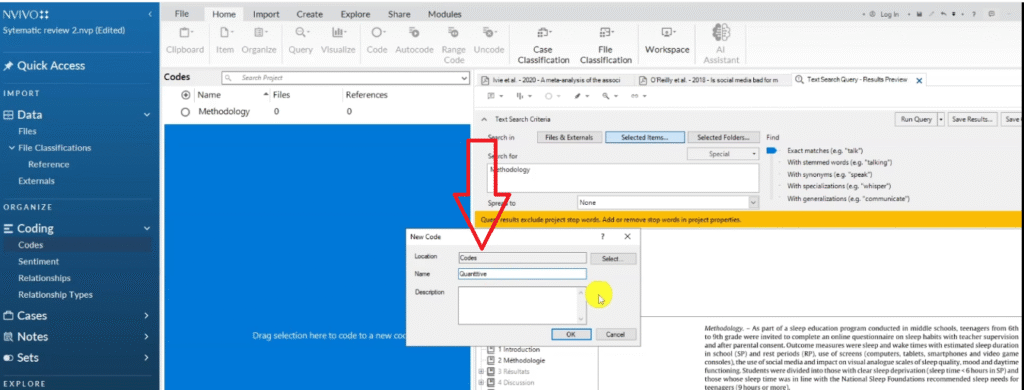Open the Clipboard ribbon group
1024x390 pixels.
pos(185,41)
